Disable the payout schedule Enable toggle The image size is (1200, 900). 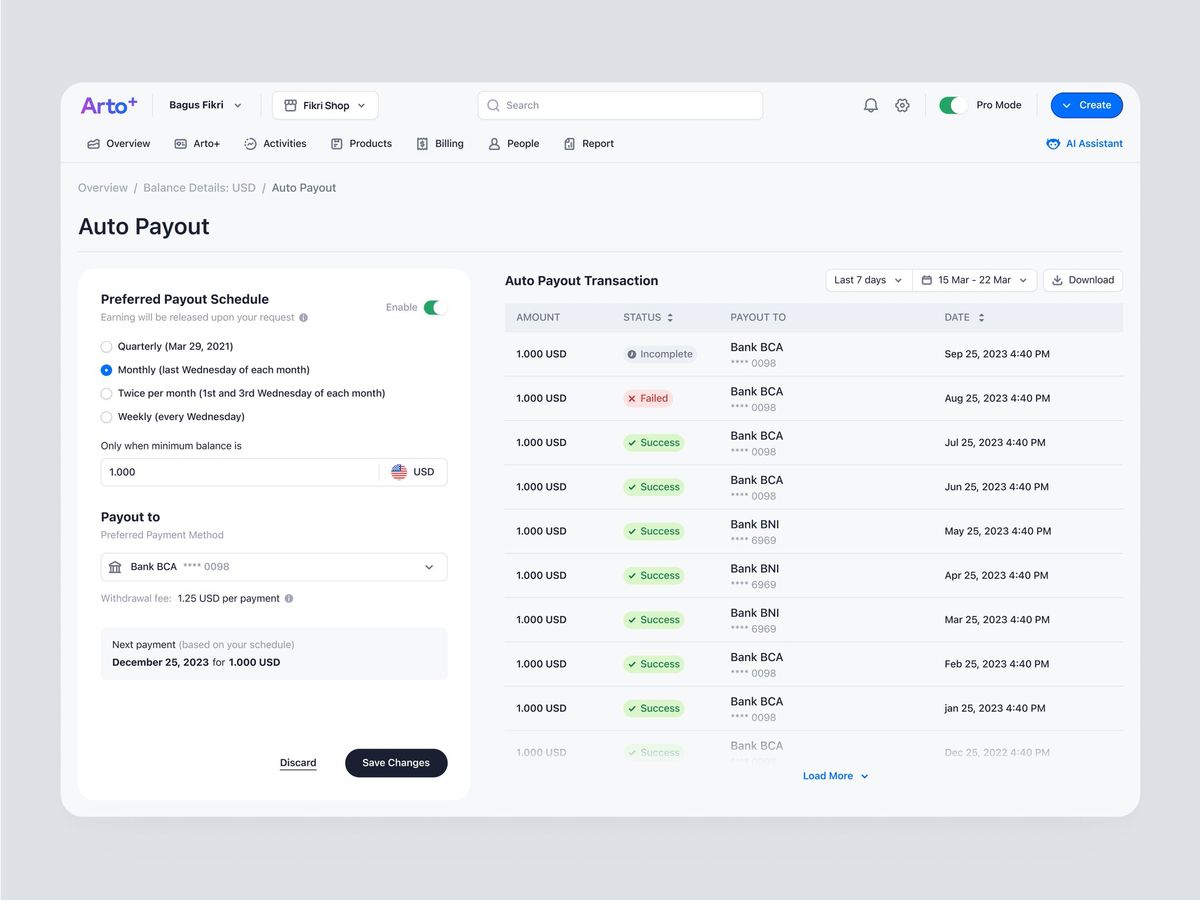pos(432,308)
